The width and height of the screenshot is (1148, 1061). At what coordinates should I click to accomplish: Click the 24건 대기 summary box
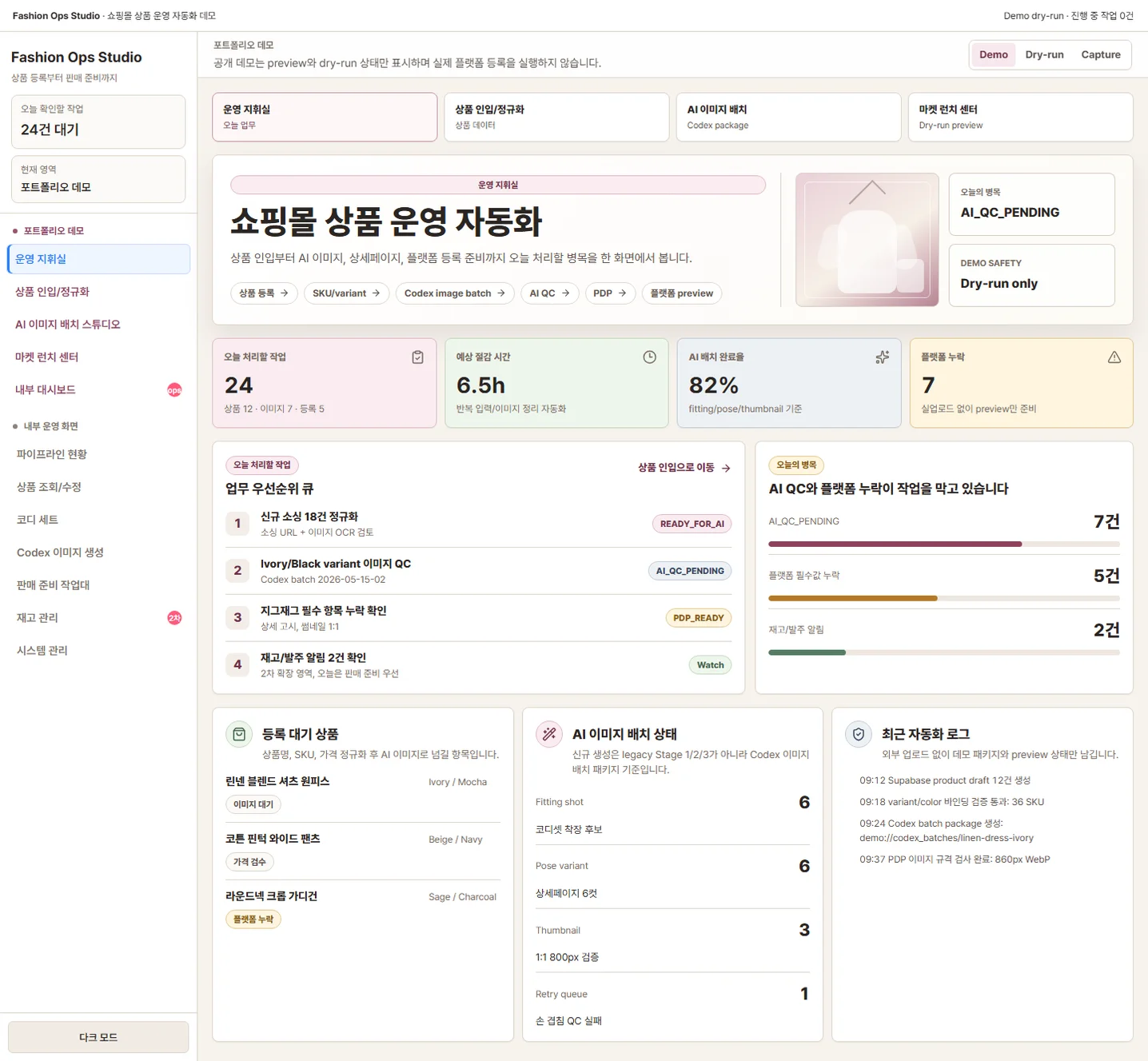(98, 122)
